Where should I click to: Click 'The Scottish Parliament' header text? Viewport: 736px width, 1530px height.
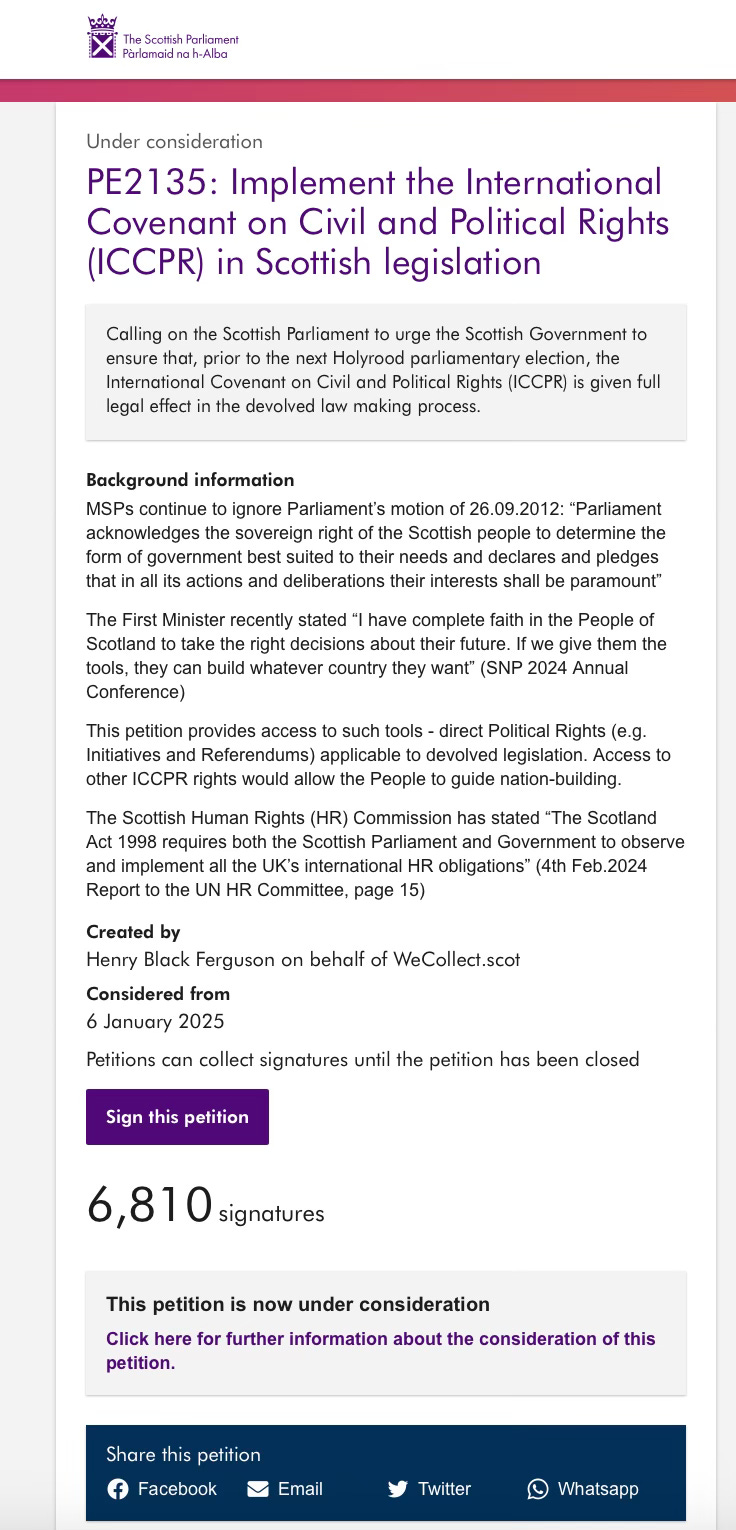coord(180,40)
